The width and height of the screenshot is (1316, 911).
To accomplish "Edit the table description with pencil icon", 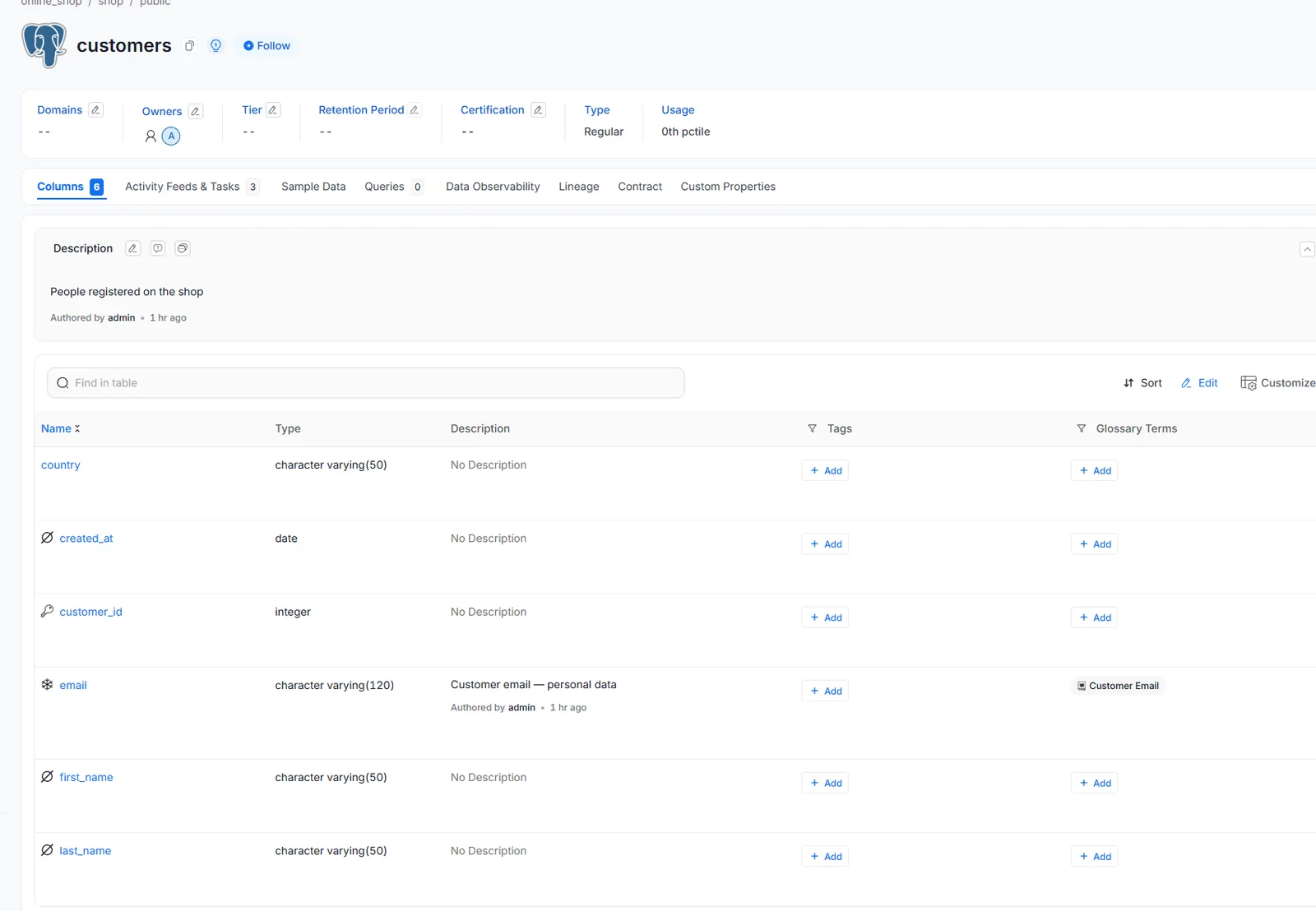I will [132, 248].
